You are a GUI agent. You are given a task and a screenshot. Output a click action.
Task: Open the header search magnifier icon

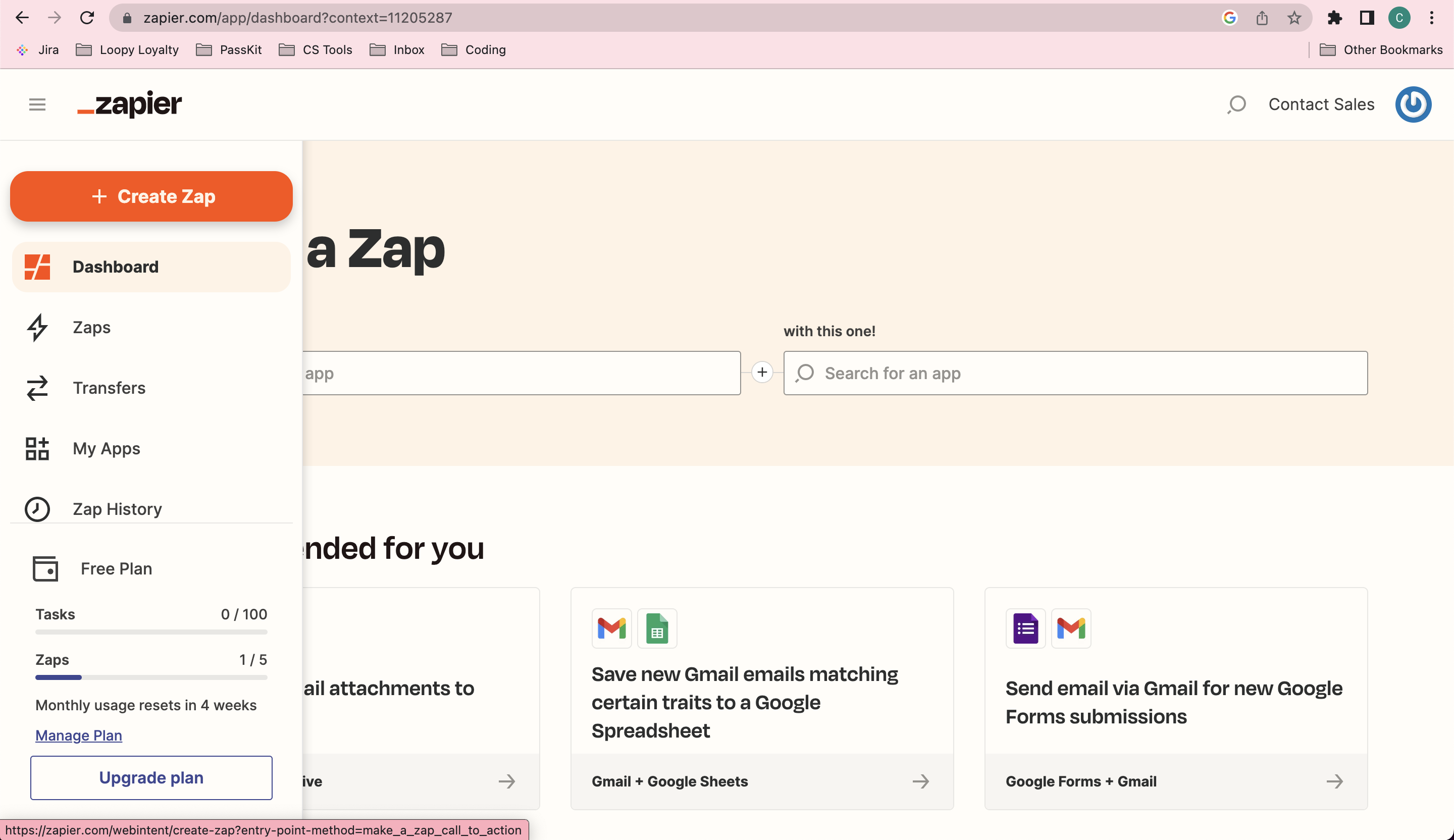[1236, 104]
